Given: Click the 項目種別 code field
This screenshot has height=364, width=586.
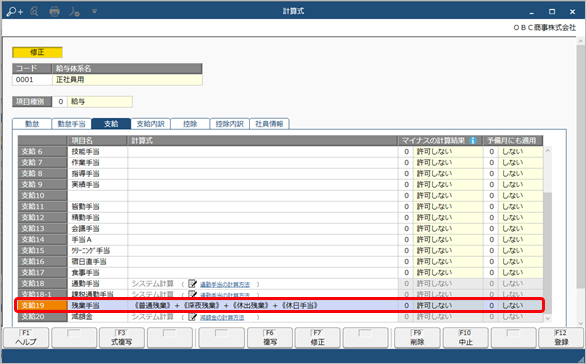Looking at the screenshot, I should [60, 102].
